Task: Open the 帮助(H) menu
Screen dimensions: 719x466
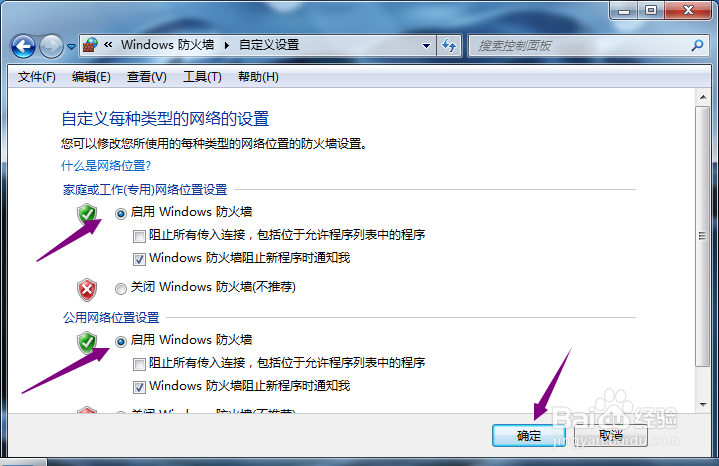Action: click(x=258, y=77)
